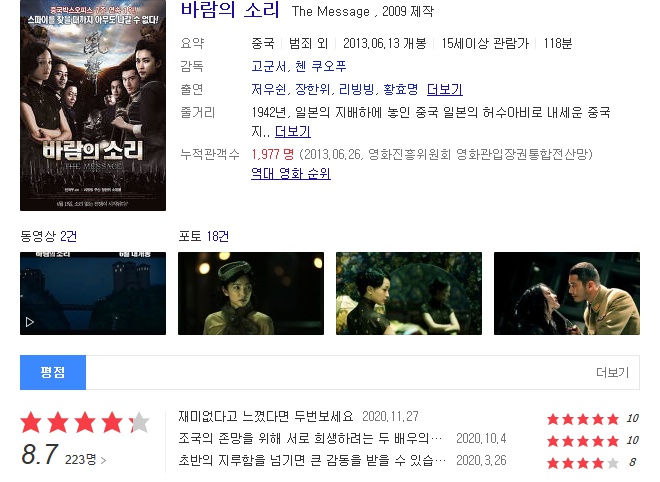Open actor 저우쉰 link
Image resolution: width=660 pixels, height=482 pixels.
[x=269, y=89]
